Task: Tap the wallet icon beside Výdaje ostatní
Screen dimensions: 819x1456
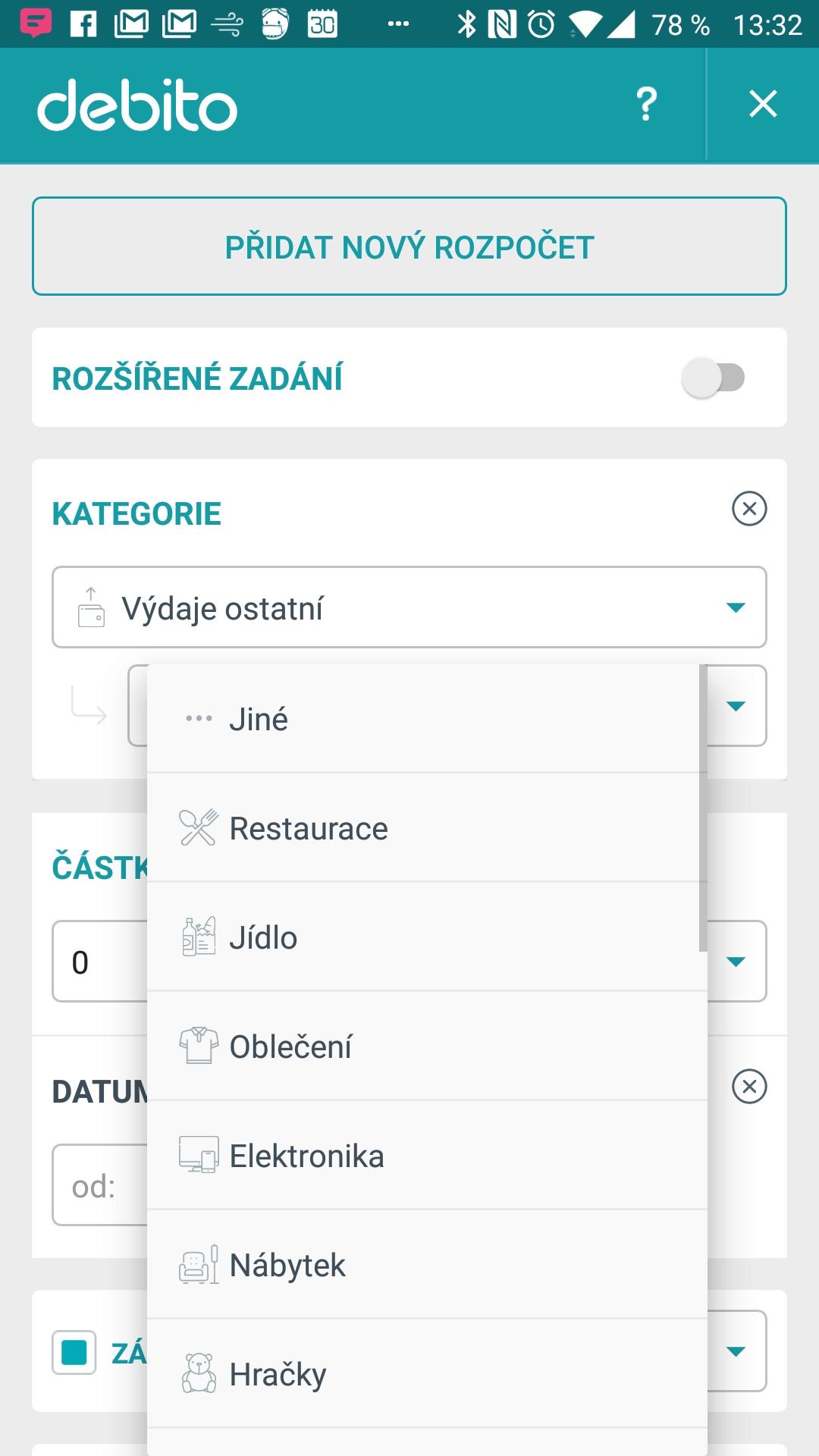Action: click(x=91, y=607)
